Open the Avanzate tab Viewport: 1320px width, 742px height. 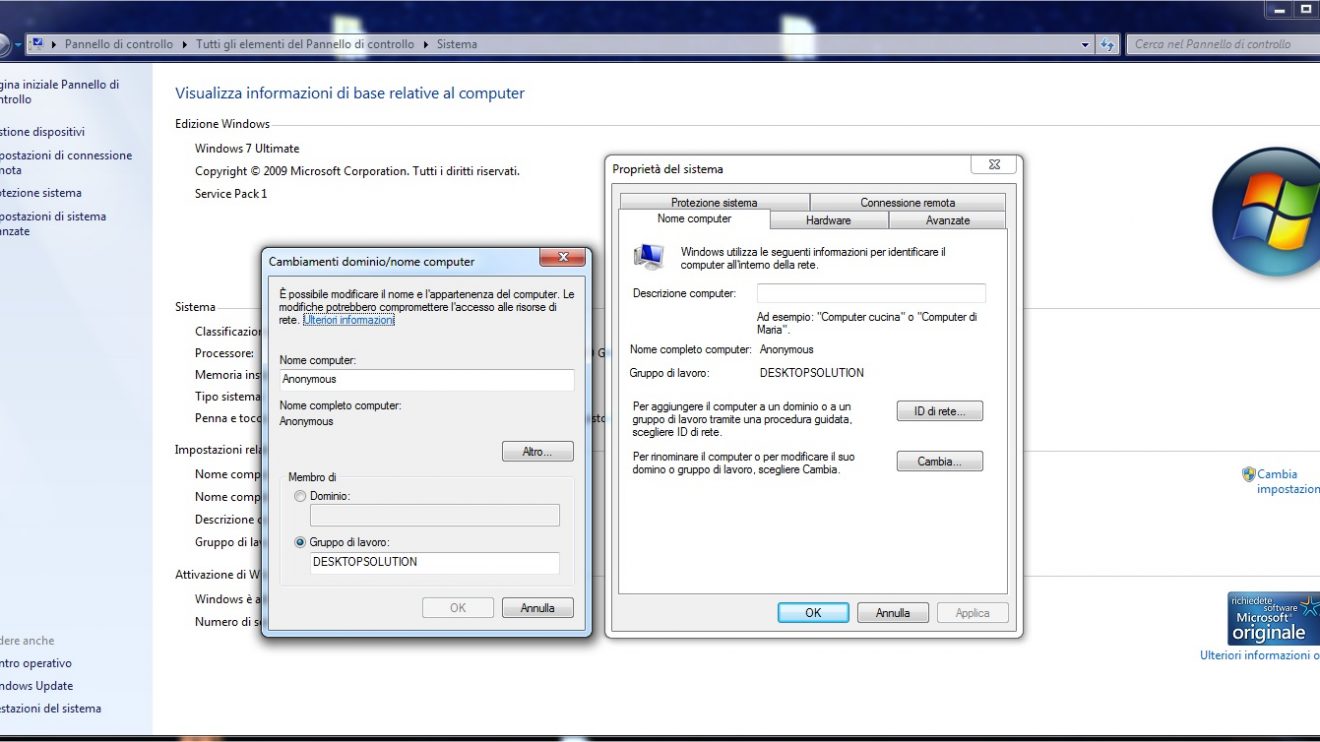pos(947,220)
